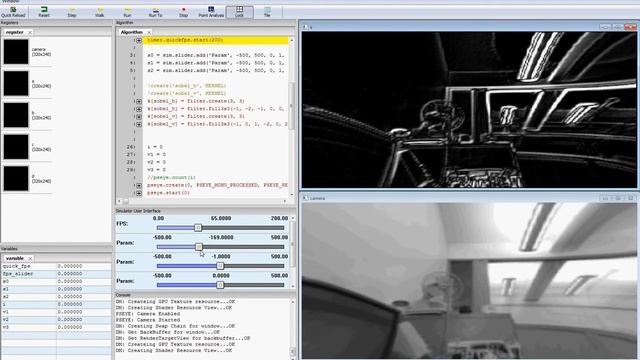The height and width of the screenshot is (360, 640).
Task: Click the Quick Reload toolbar icon
Action: click(13, 12)
